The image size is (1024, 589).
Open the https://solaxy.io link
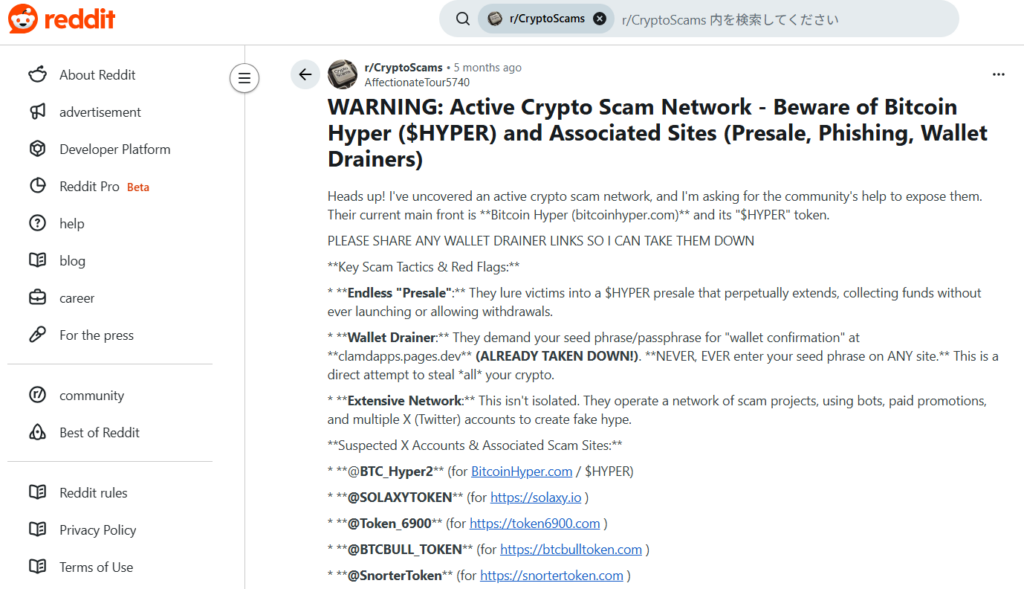tap(528, 497)
